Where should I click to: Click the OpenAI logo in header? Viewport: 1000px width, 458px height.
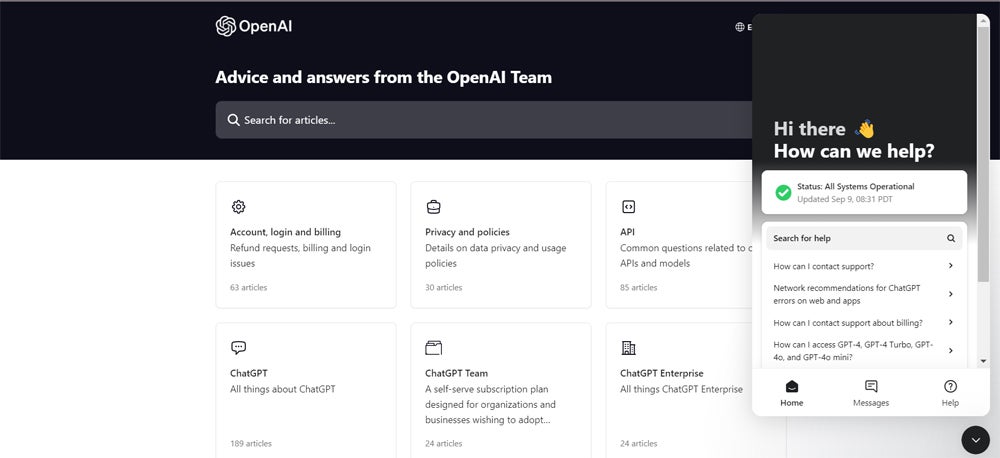click(x=254, y=26)
